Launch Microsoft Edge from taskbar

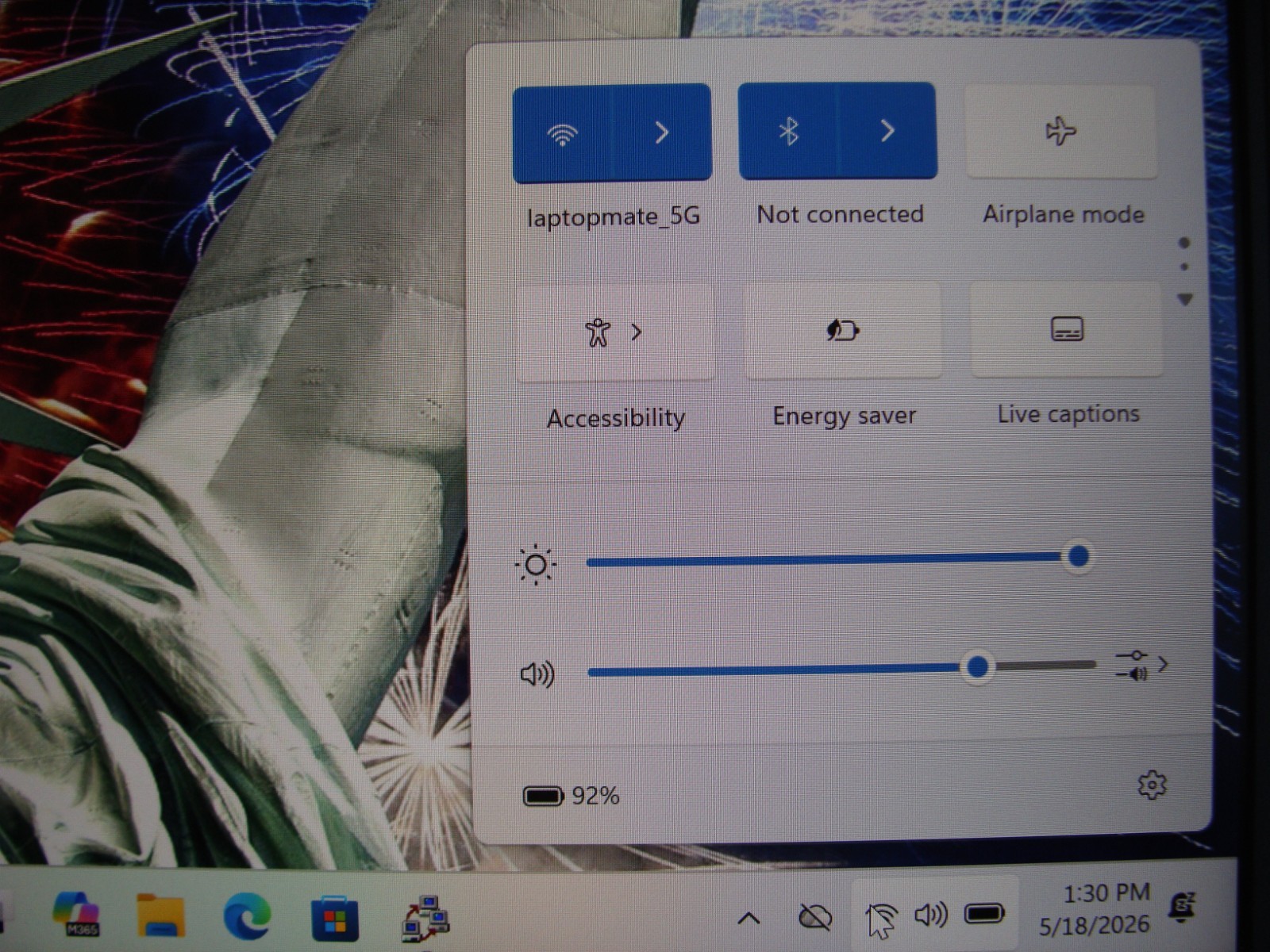247,916
